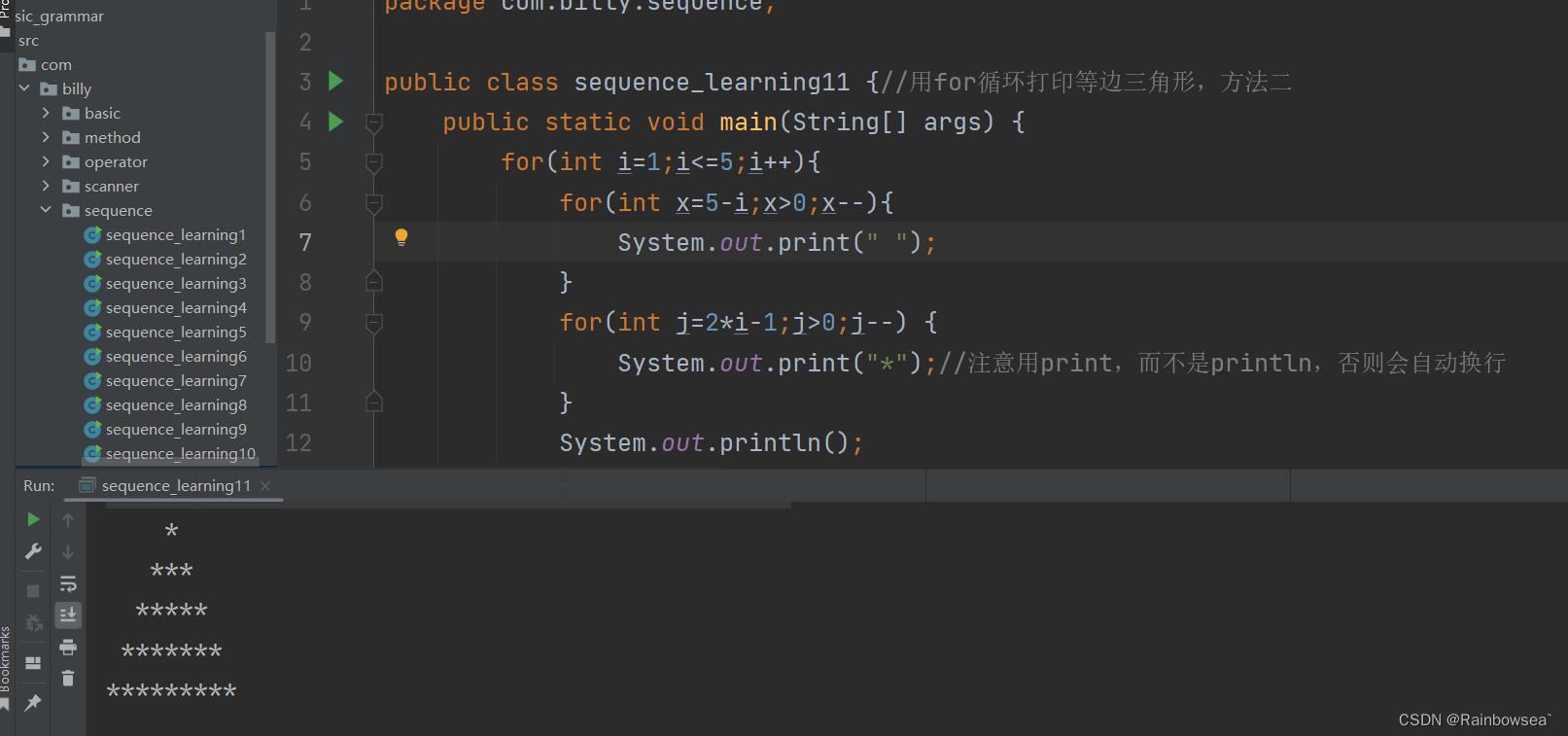
Task: Close the sequence_learning11 Run tab
Action: [x=265, y=486]
